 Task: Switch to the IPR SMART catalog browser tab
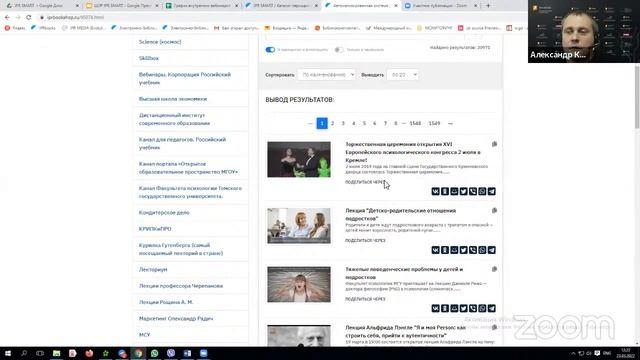click(x=282, y=6)
